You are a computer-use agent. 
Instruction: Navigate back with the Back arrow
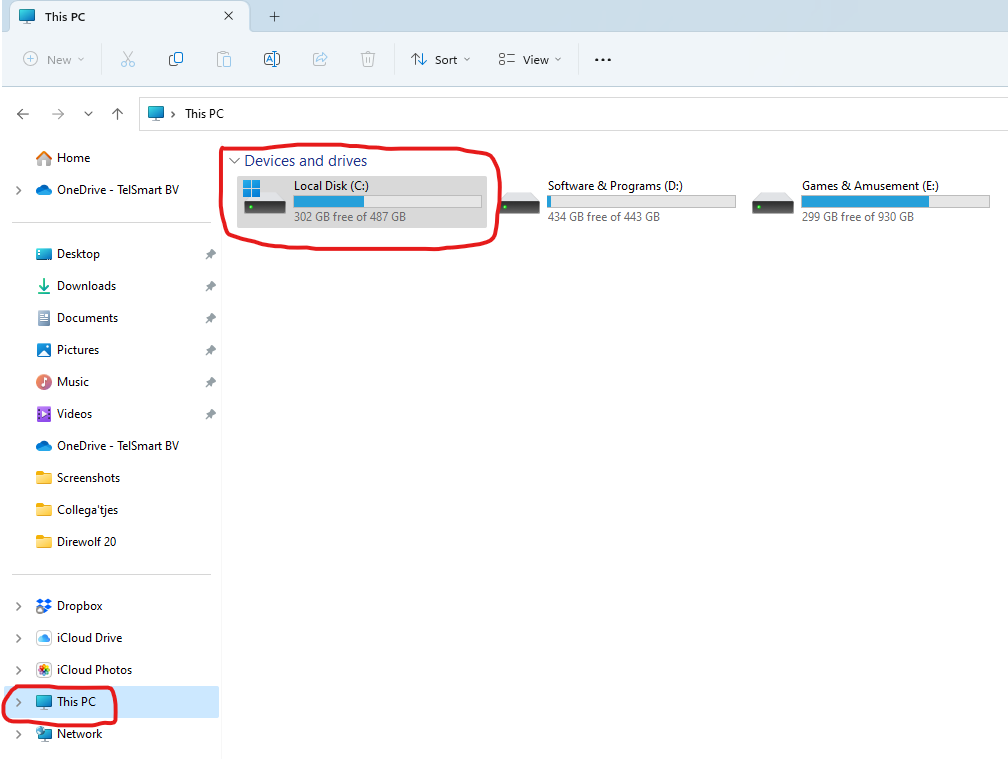tap(23, 114)
